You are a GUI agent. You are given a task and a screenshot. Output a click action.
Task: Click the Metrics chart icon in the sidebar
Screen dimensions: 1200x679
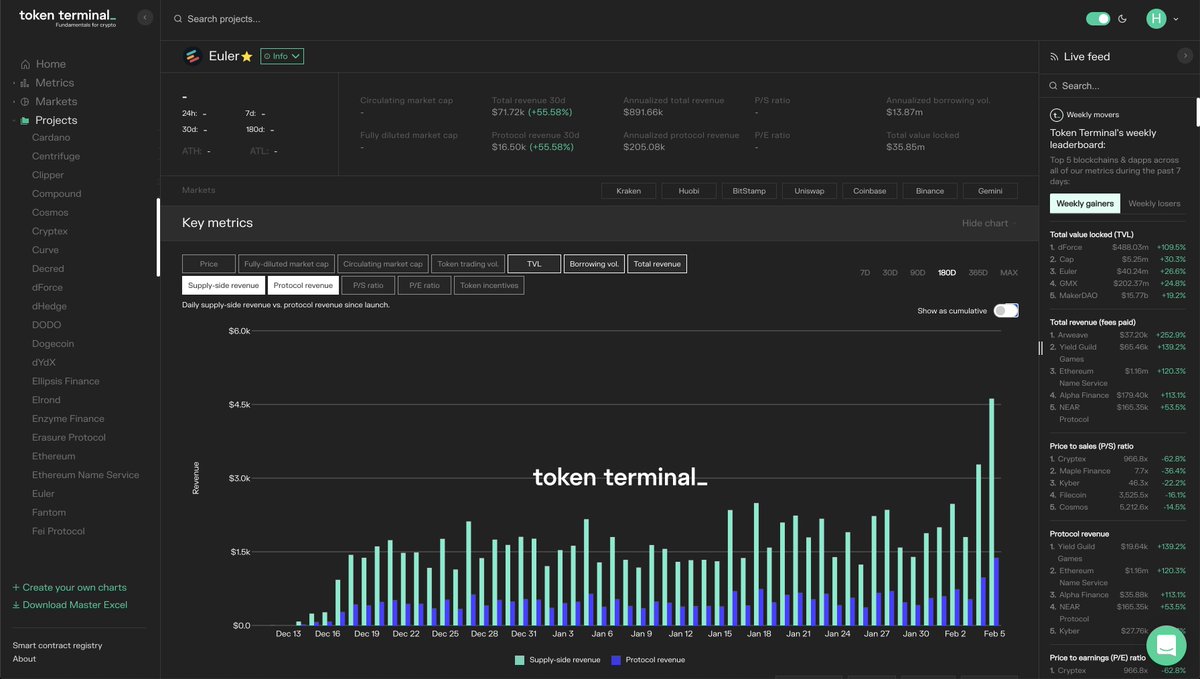pyautogui.click(x=25, y=83)
